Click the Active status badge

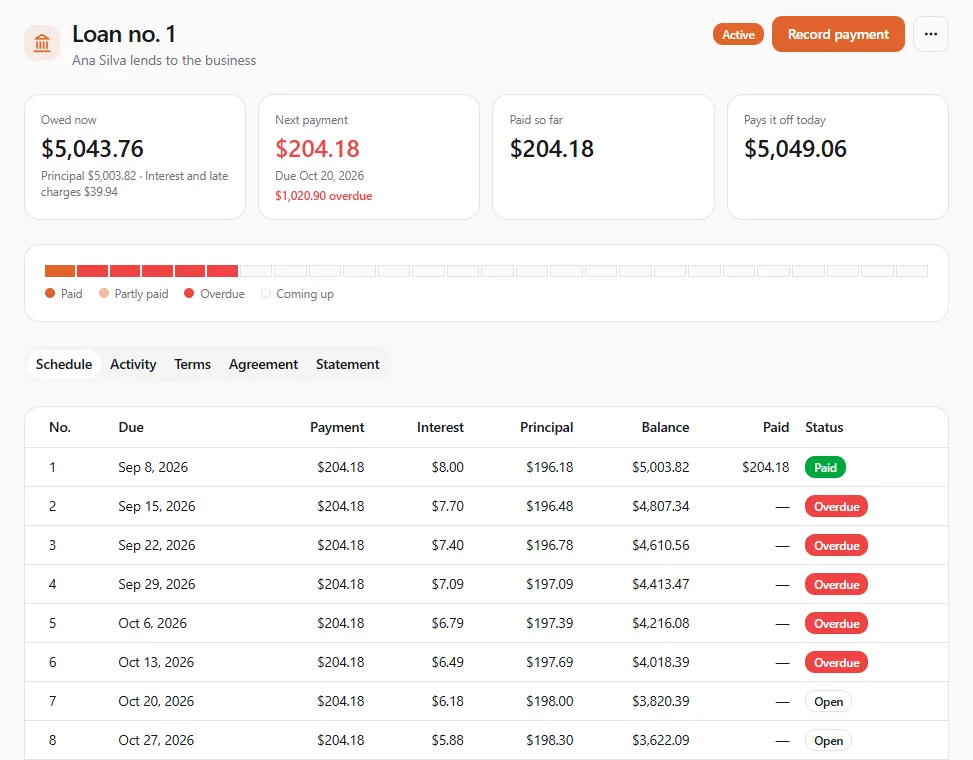(x=738, y=35)
